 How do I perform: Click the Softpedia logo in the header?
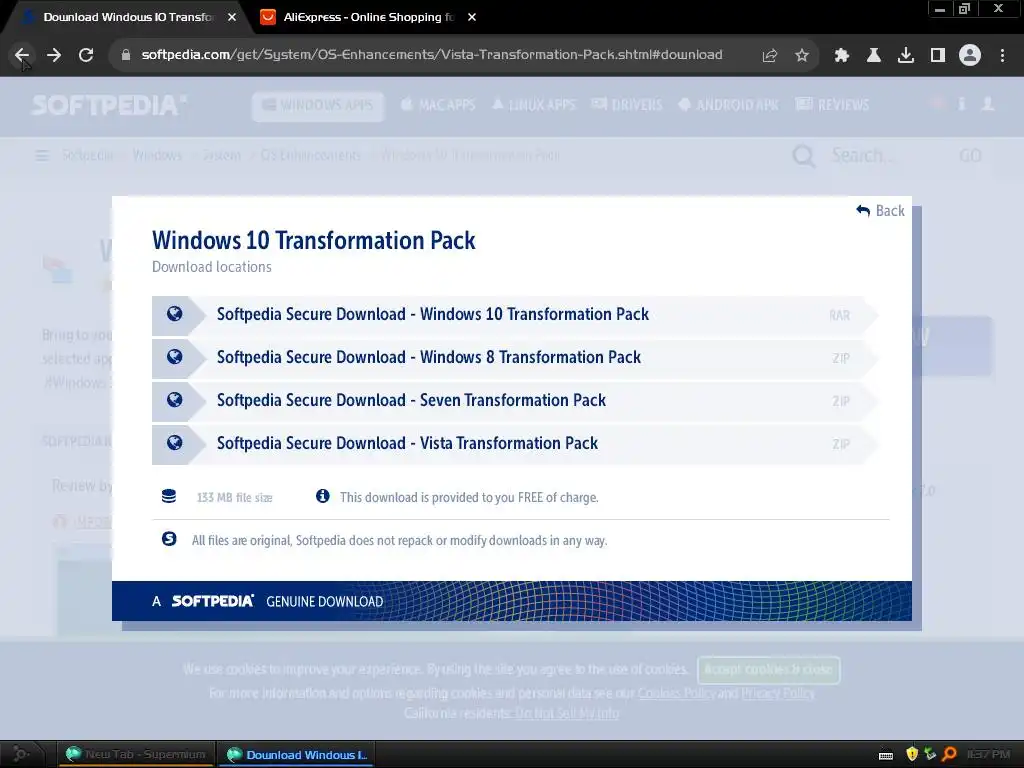(x=109, y=105)
